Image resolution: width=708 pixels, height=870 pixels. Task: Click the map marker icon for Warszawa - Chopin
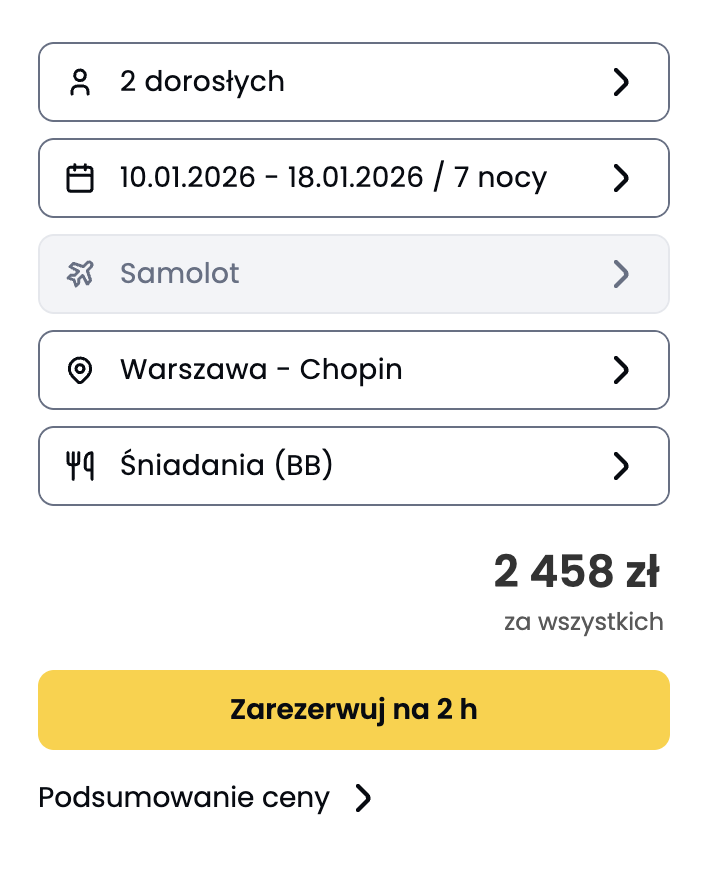pyautogui.click(x=80, y=369)
